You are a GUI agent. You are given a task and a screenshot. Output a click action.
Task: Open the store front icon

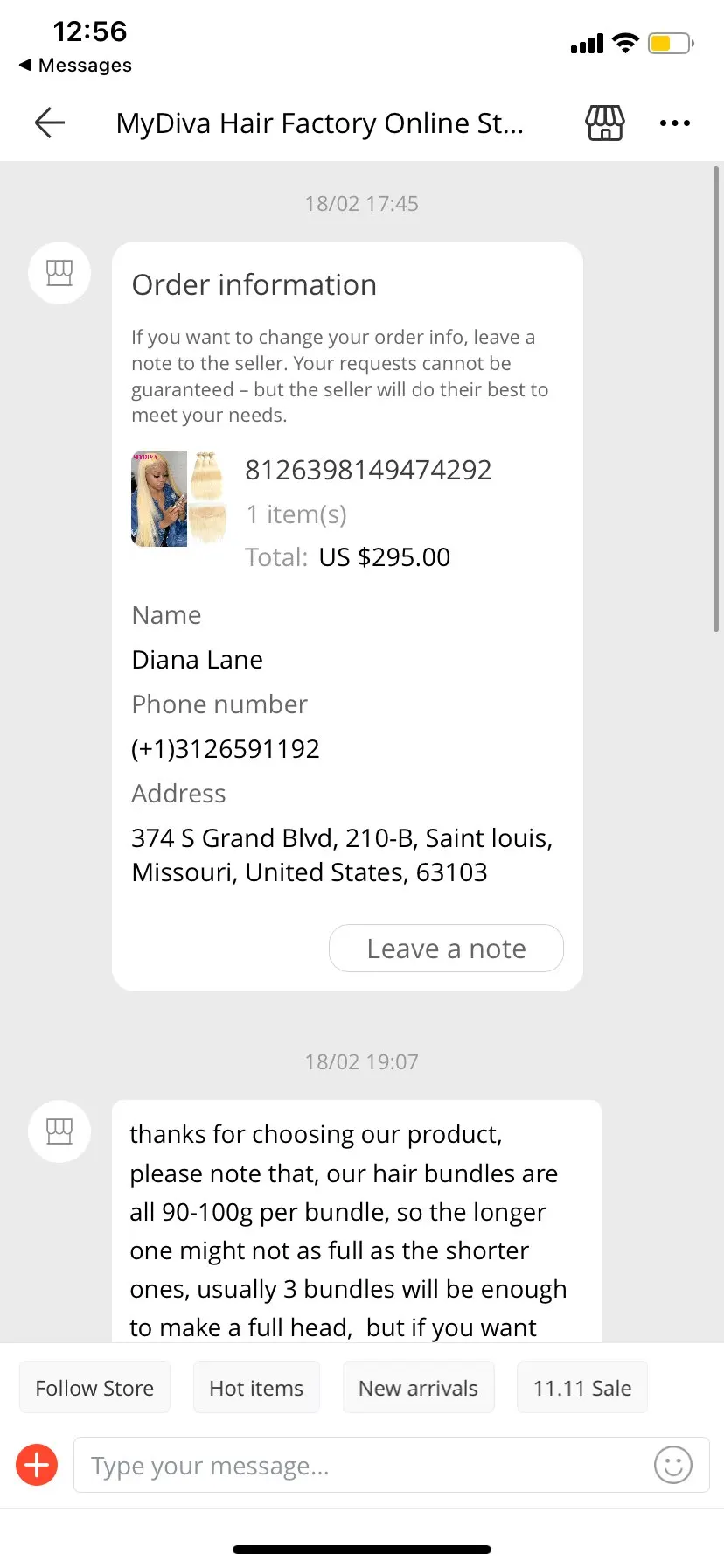tap(604, 123)
